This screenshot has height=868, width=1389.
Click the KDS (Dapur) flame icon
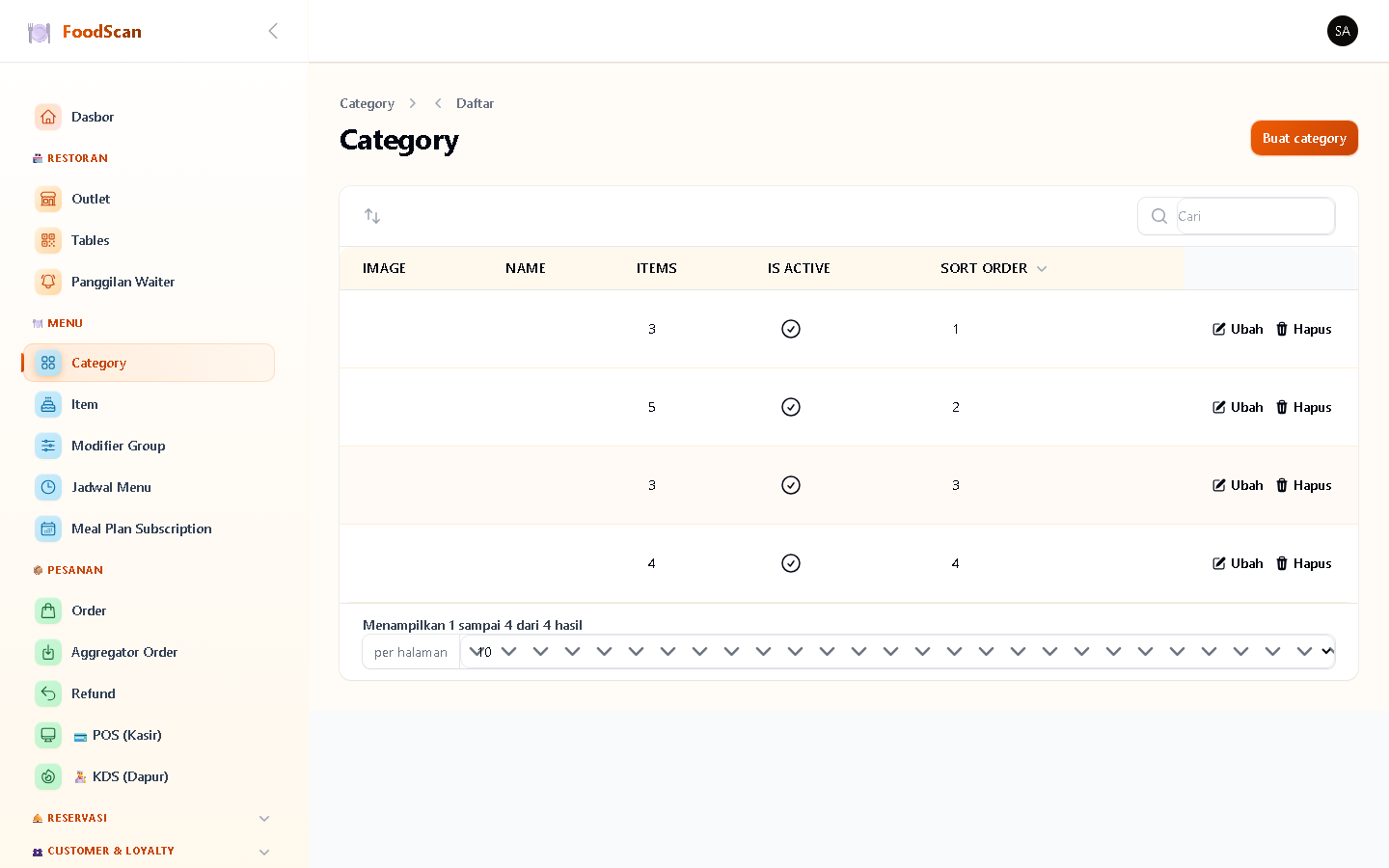pyautogui.click(x=48, y=776)
